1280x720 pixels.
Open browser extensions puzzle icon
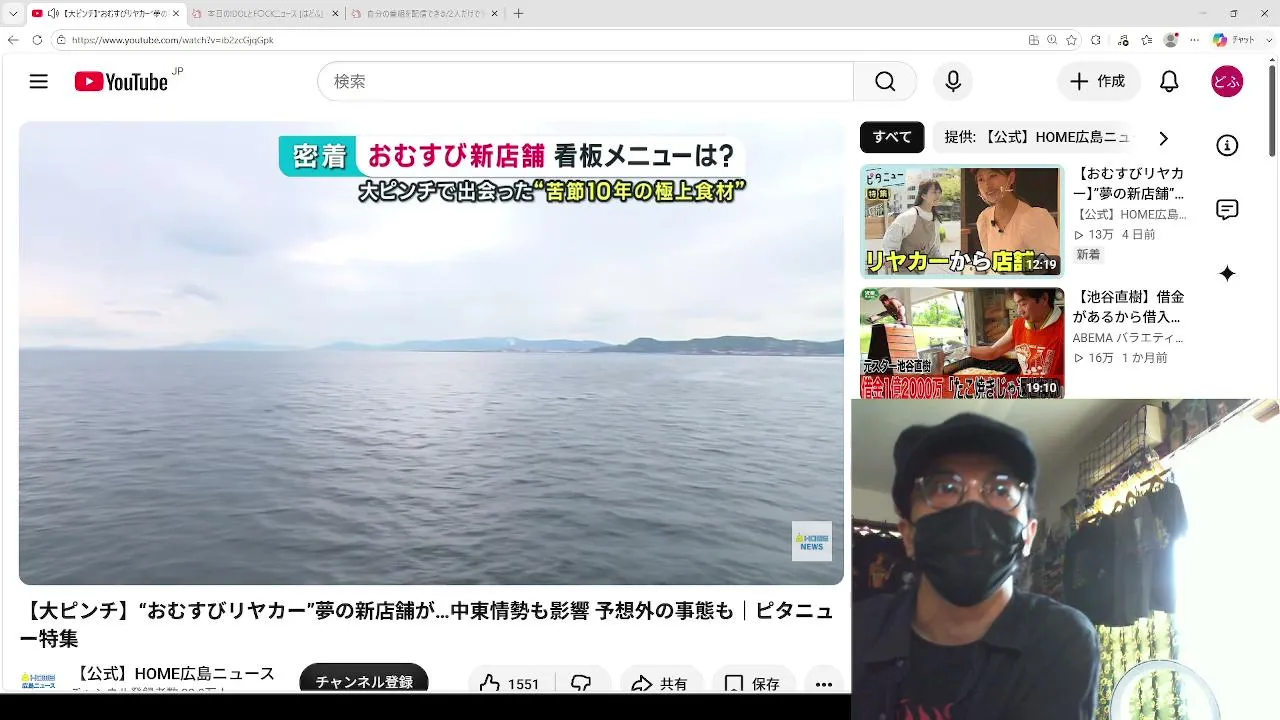coord(1096,40)
